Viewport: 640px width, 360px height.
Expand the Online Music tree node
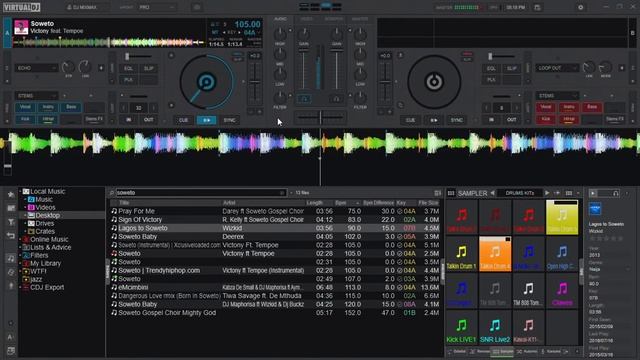[x=20, y=240]
